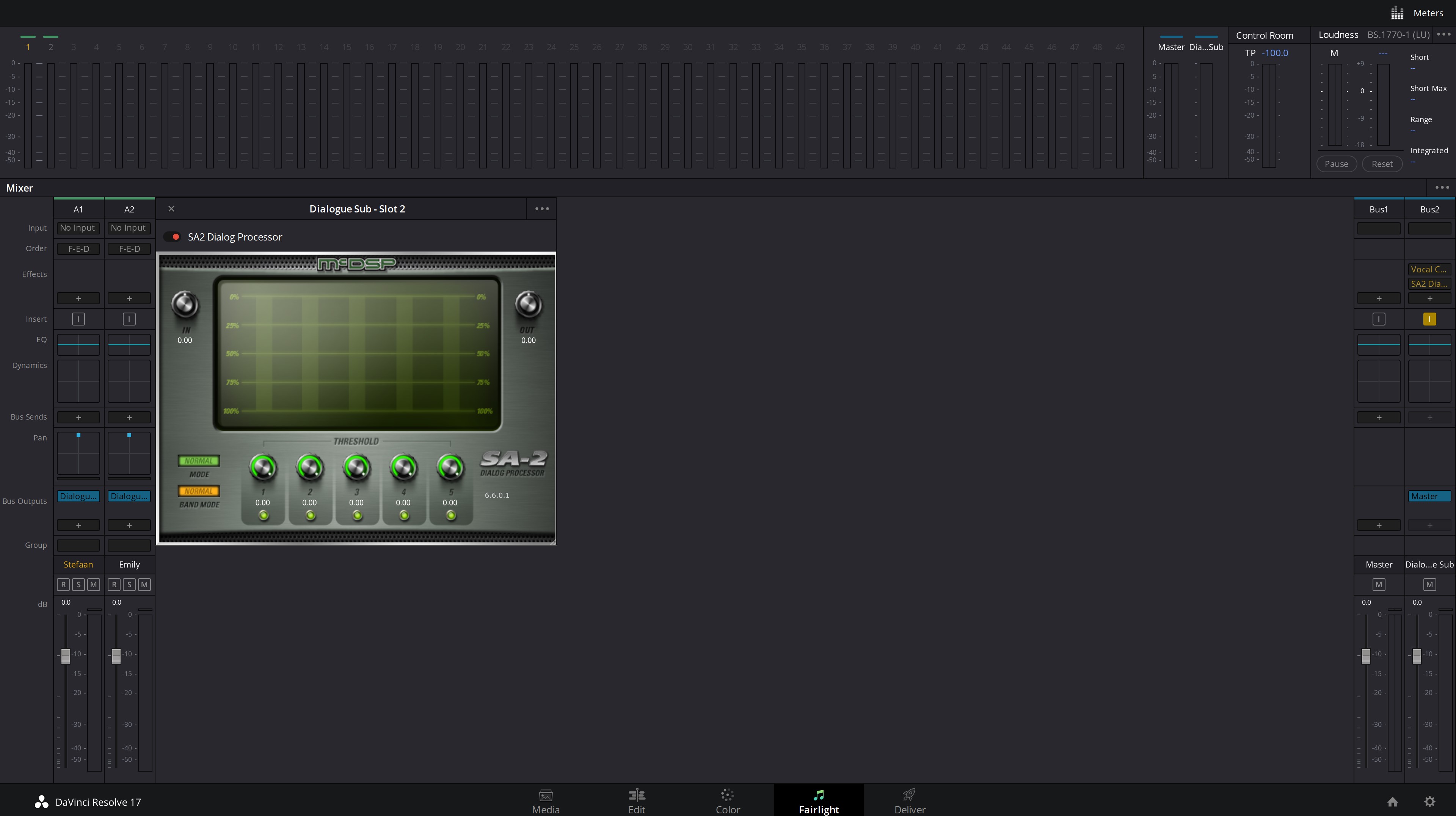Click the Stefaan track name

tap(78, 564)
